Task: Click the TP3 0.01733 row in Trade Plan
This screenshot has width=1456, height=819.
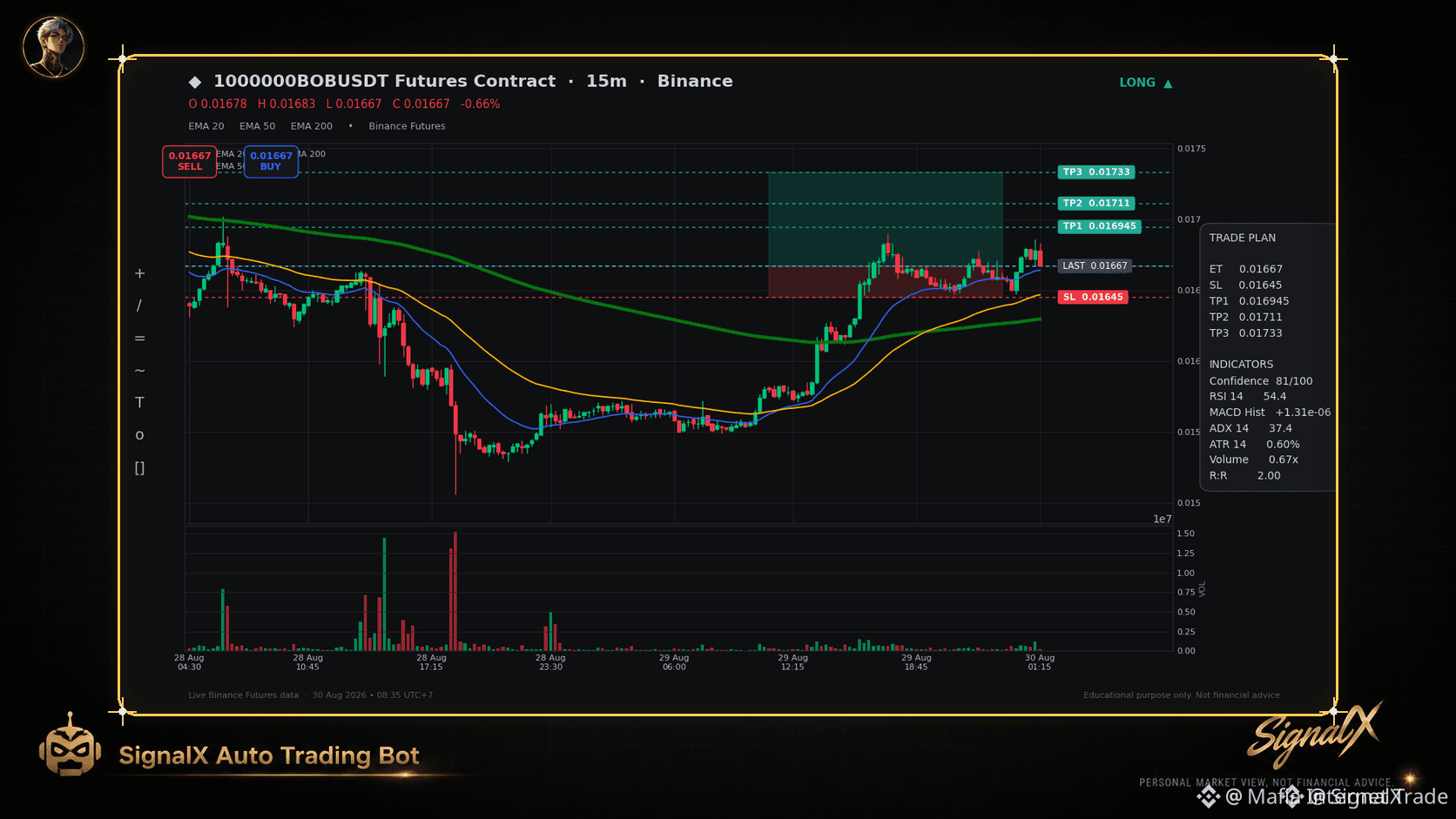Action: 1245,333
